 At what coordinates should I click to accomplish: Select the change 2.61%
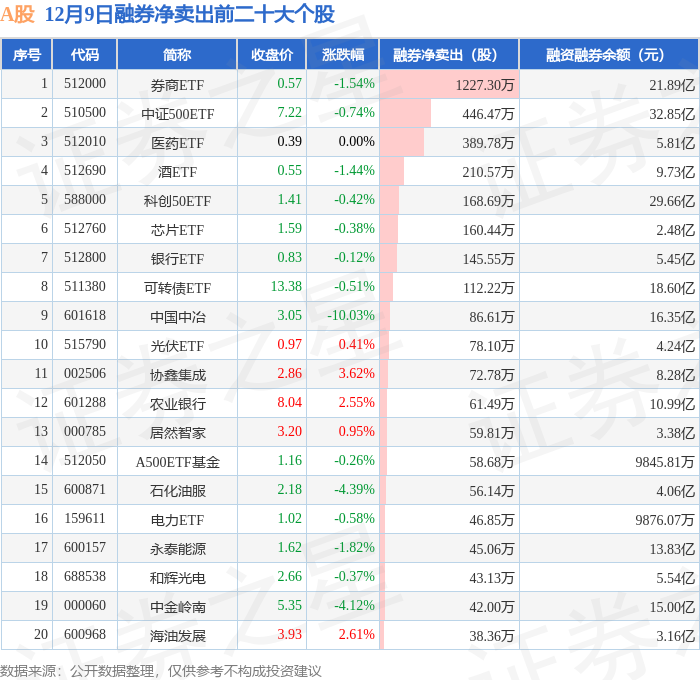[x=356, y=635]
